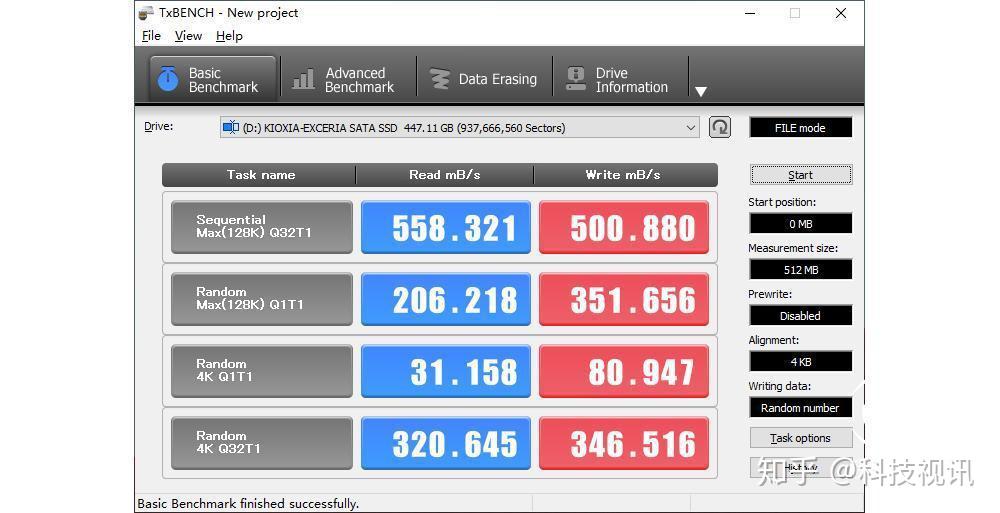Viewport: 1000px width, 513px height.
Task: Click the 558.321 sequential read result
Action: click(x=446, y=227)
